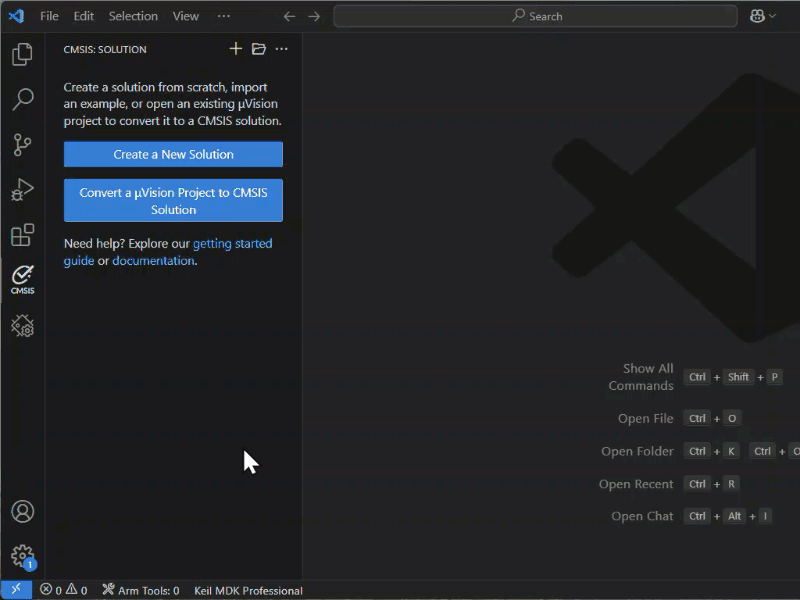800x600 pixels.
Task: Open the Explorer view
Action: (22, 54)
